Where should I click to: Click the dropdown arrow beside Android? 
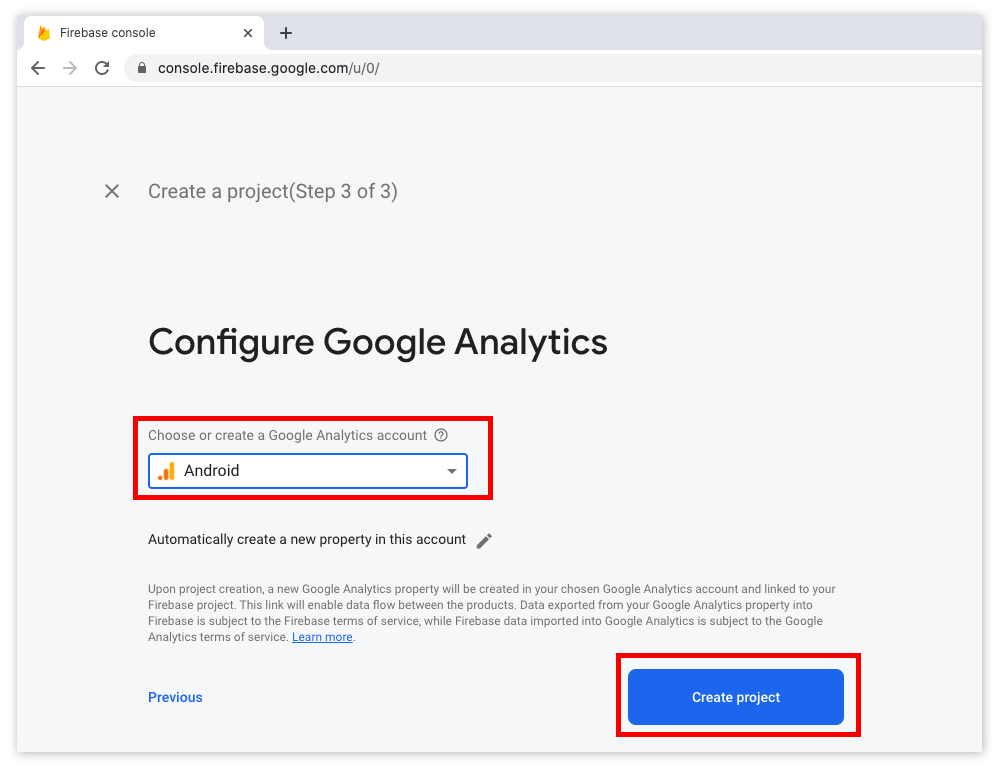(452, 471)
